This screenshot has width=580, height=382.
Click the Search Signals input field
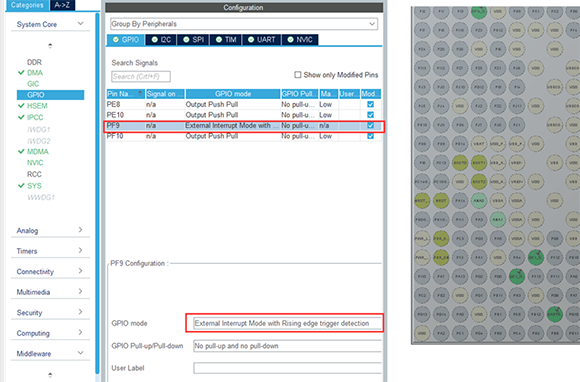point(141,77)
